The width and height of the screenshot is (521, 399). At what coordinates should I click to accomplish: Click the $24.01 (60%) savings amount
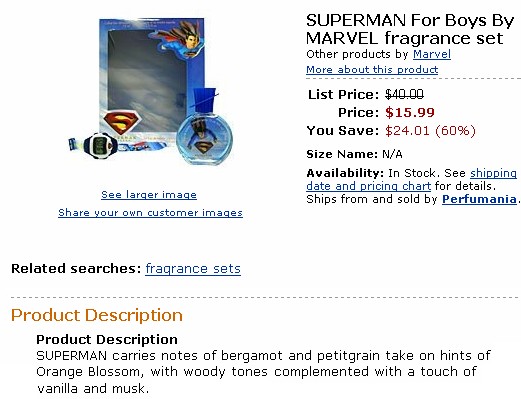pyautogui.click(x=430, y=130)
